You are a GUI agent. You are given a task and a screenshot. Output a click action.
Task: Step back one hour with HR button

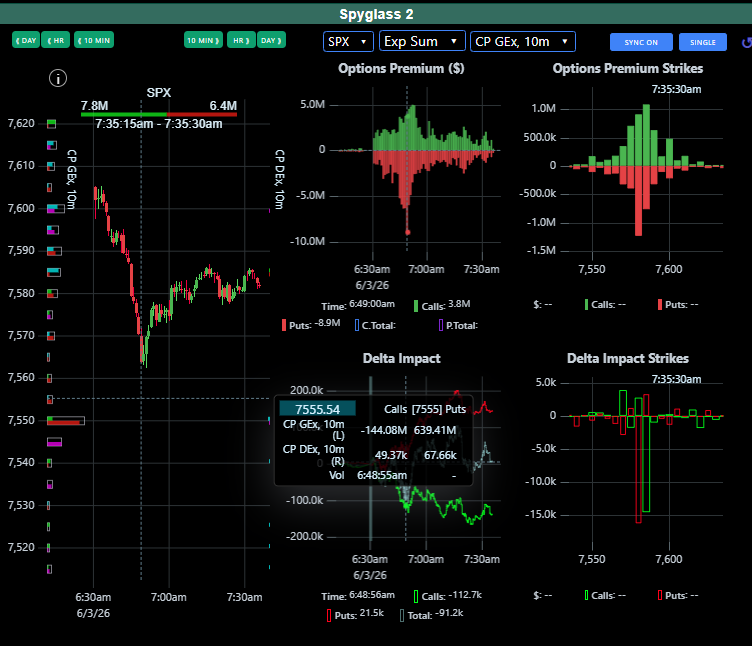(x=56, y=40)
